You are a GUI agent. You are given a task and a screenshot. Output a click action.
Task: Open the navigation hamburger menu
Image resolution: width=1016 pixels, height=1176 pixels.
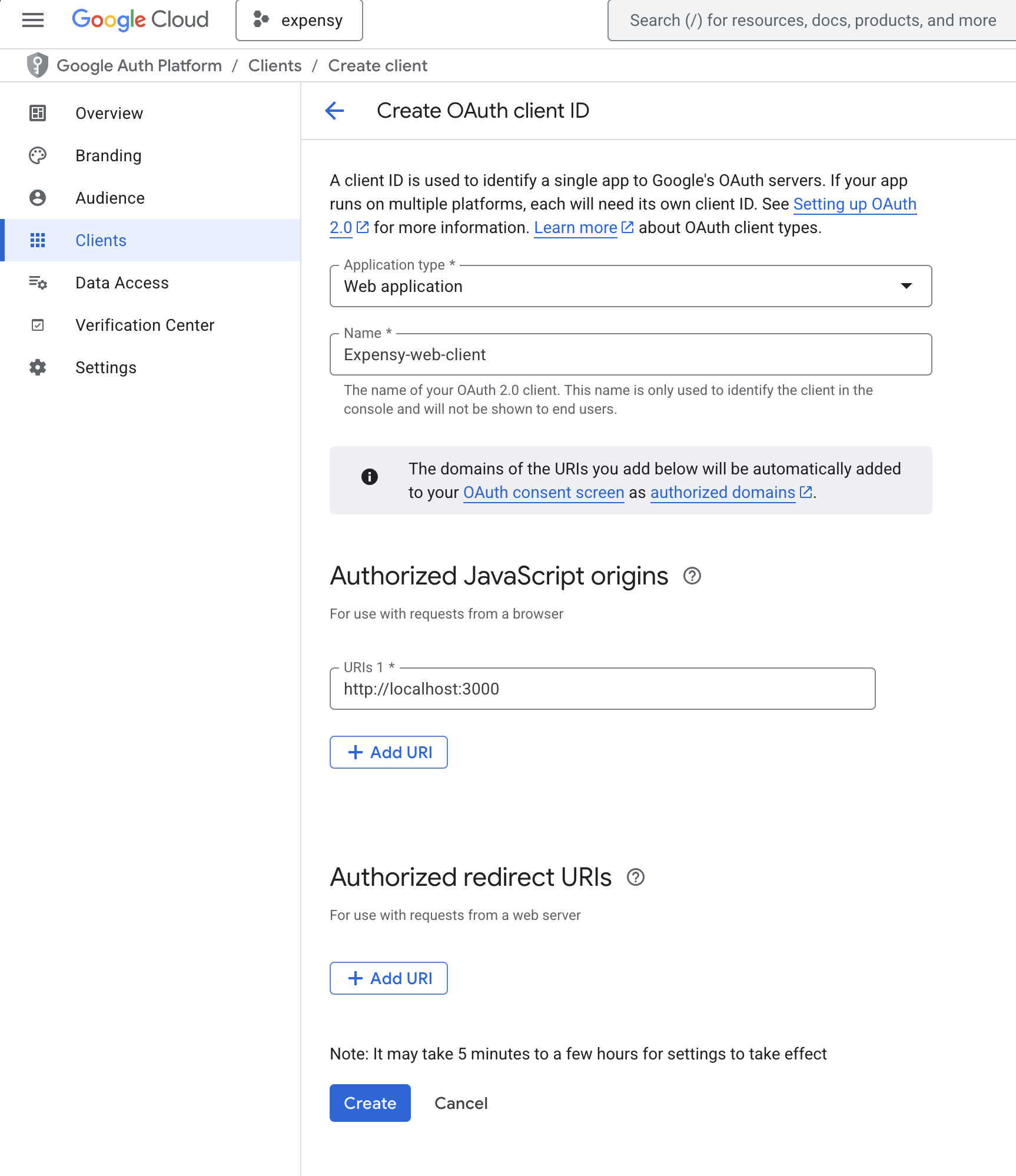tap(33, 19)
